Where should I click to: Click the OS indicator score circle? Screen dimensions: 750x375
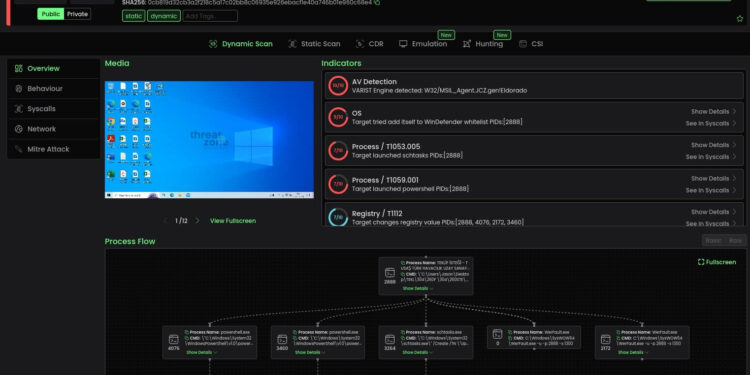(x=338, y=117)
